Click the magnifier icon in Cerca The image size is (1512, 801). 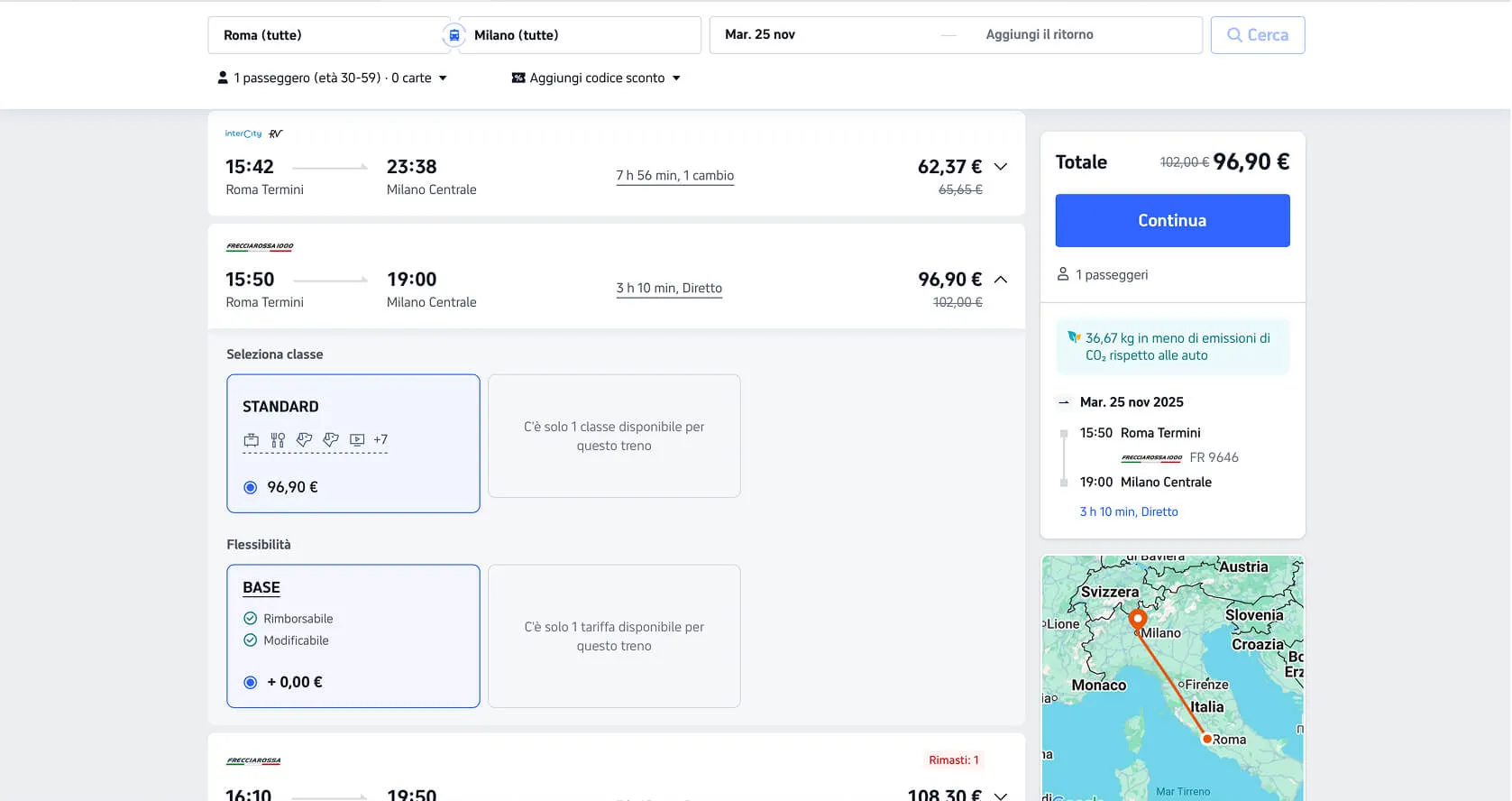[x=1234, y=35]
